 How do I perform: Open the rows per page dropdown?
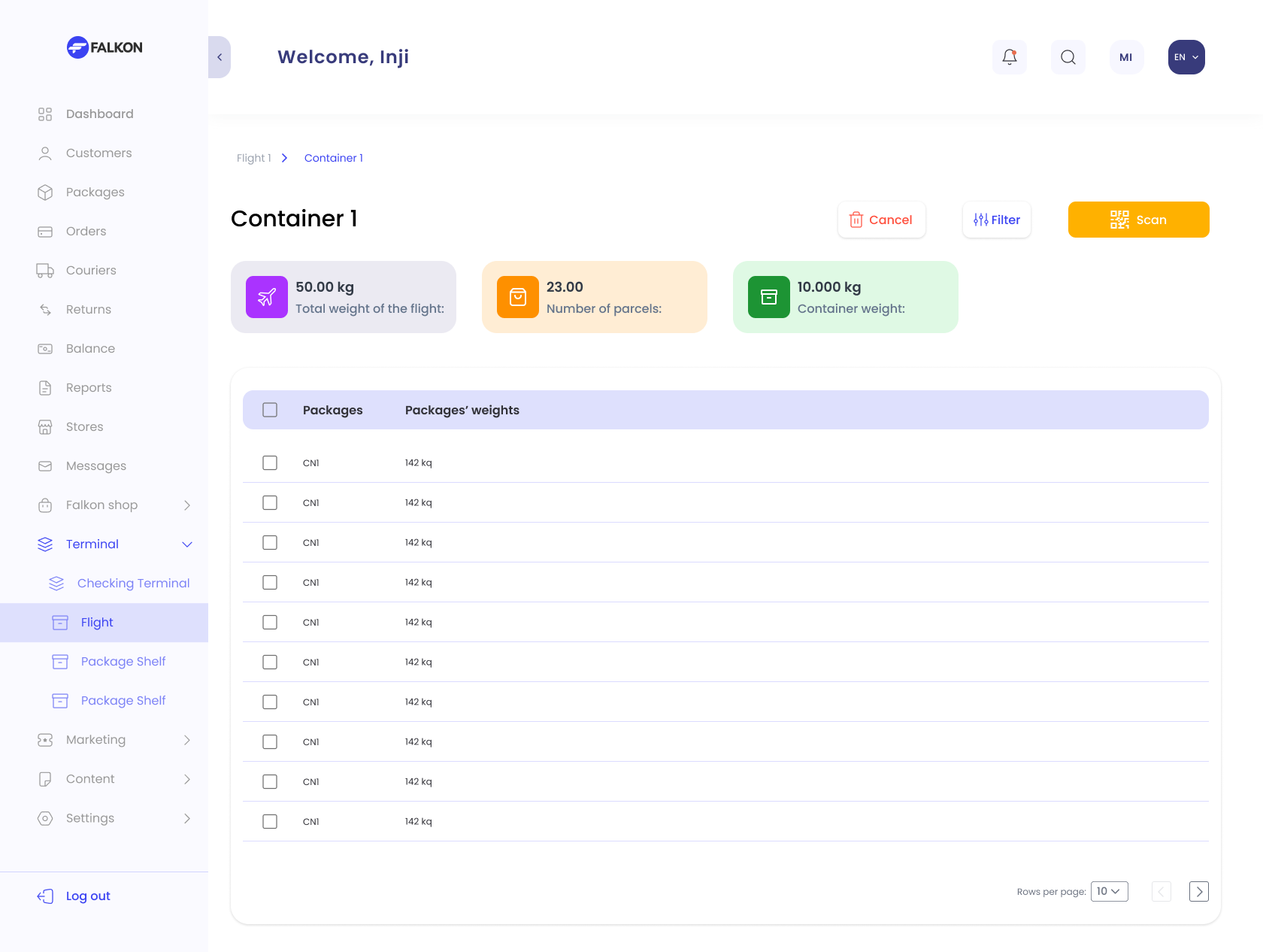(1109, 891)
